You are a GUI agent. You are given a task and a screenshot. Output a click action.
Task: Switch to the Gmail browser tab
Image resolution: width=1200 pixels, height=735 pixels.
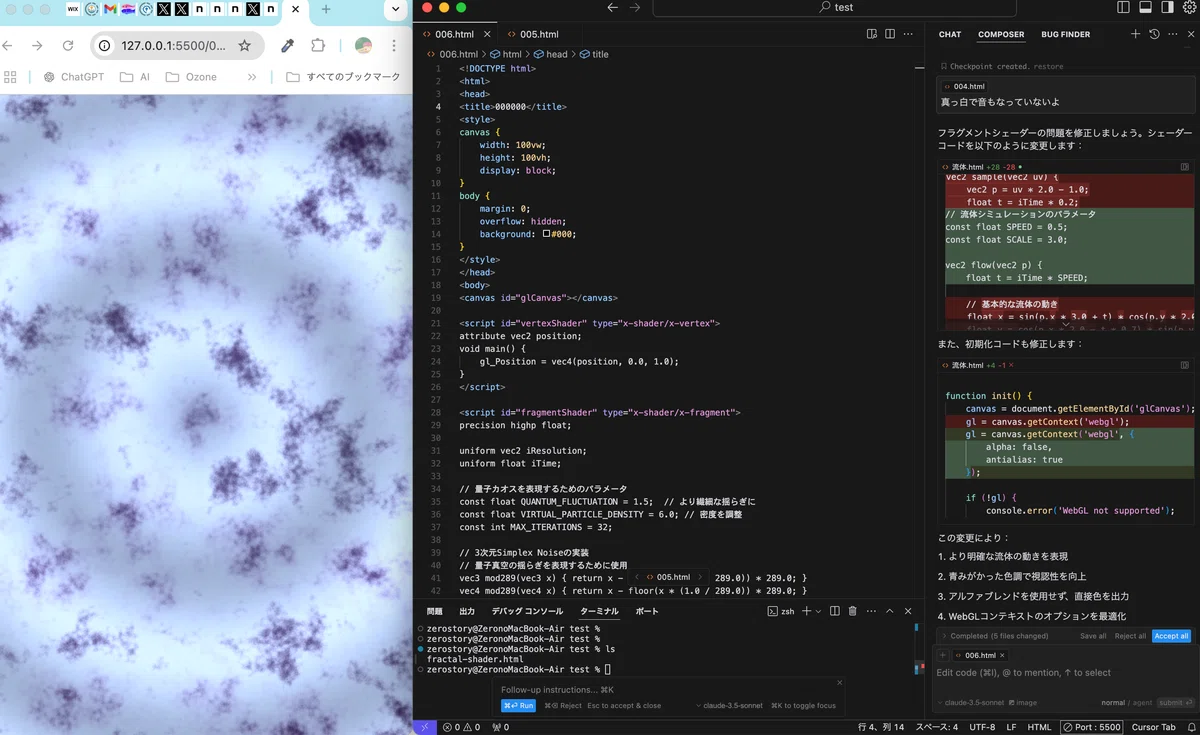[110, 9]
